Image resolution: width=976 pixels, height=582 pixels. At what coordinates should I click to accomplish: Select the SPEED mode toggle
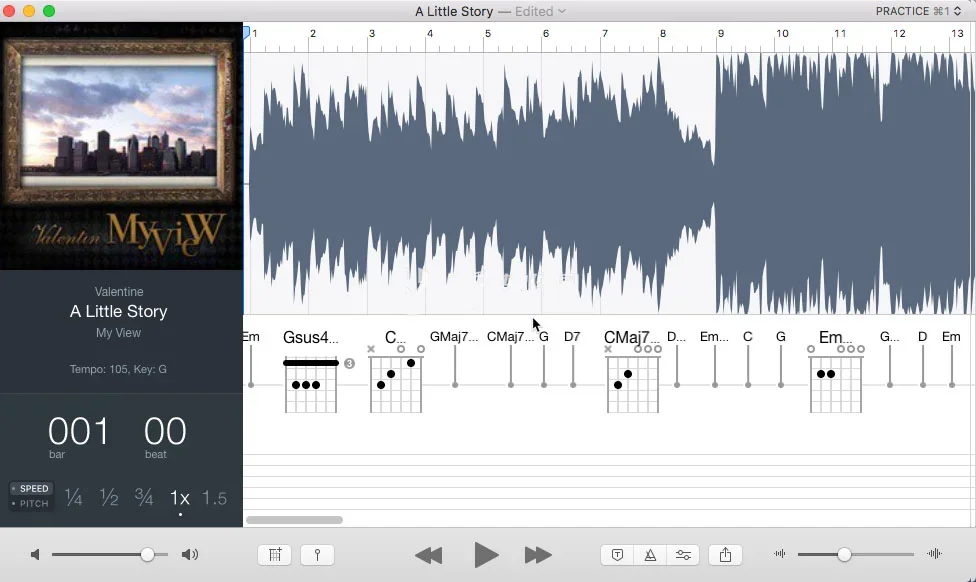(32, 489)
